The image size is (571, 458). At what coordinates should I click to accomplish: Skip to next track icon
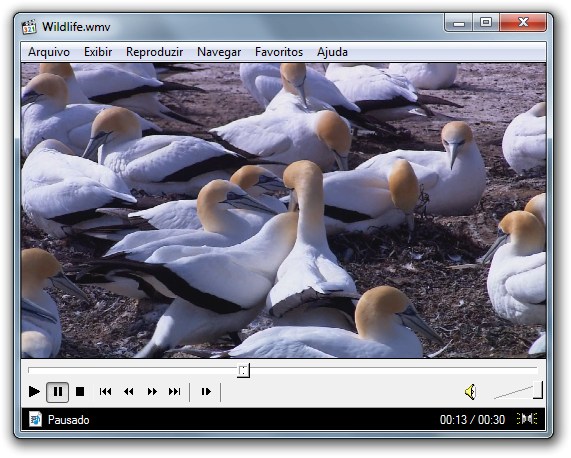tap(174, 392)
